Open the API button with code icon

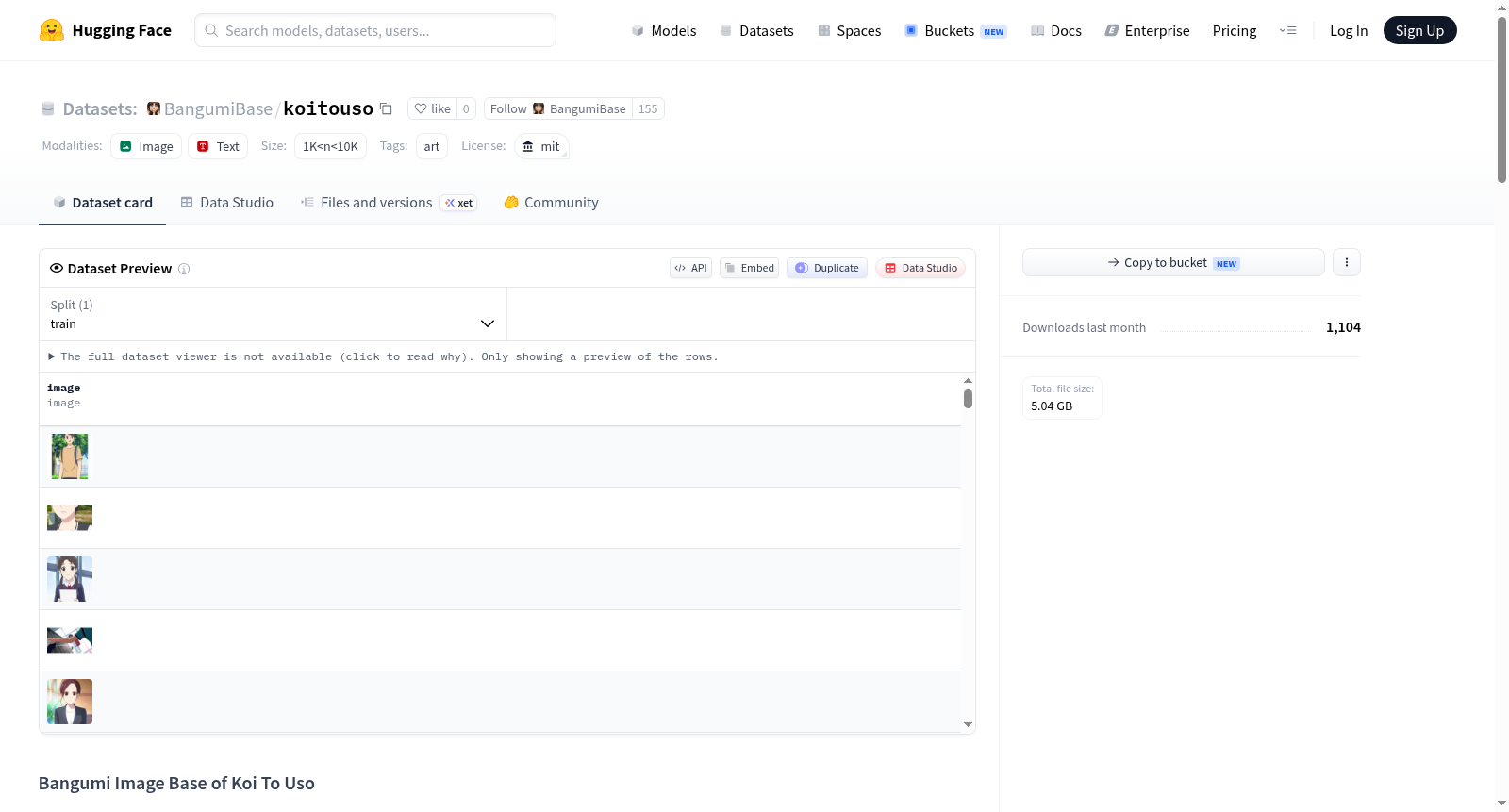tap(690, 268)
